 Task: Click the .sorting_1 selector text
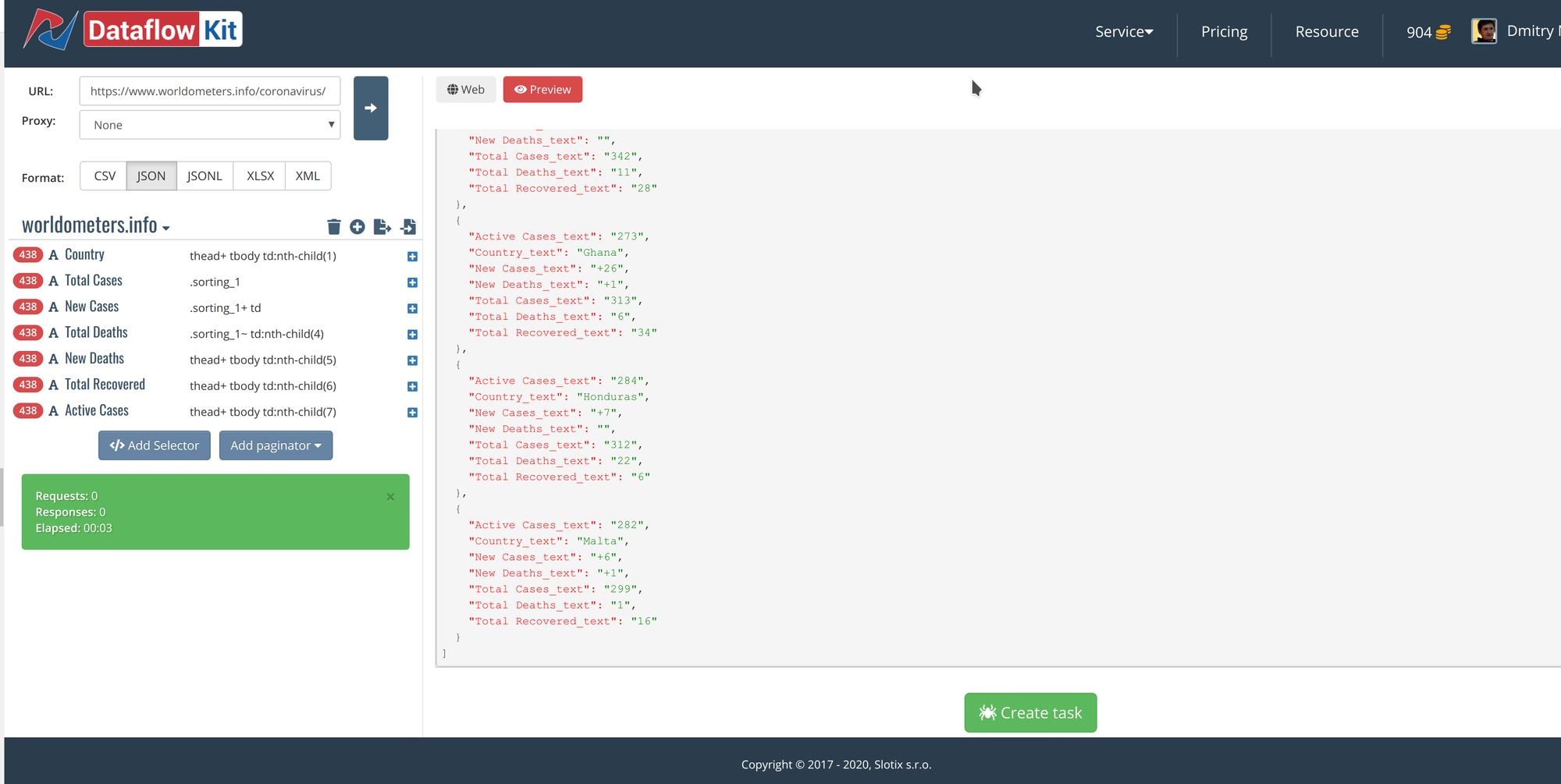click(x=215, y=282)
